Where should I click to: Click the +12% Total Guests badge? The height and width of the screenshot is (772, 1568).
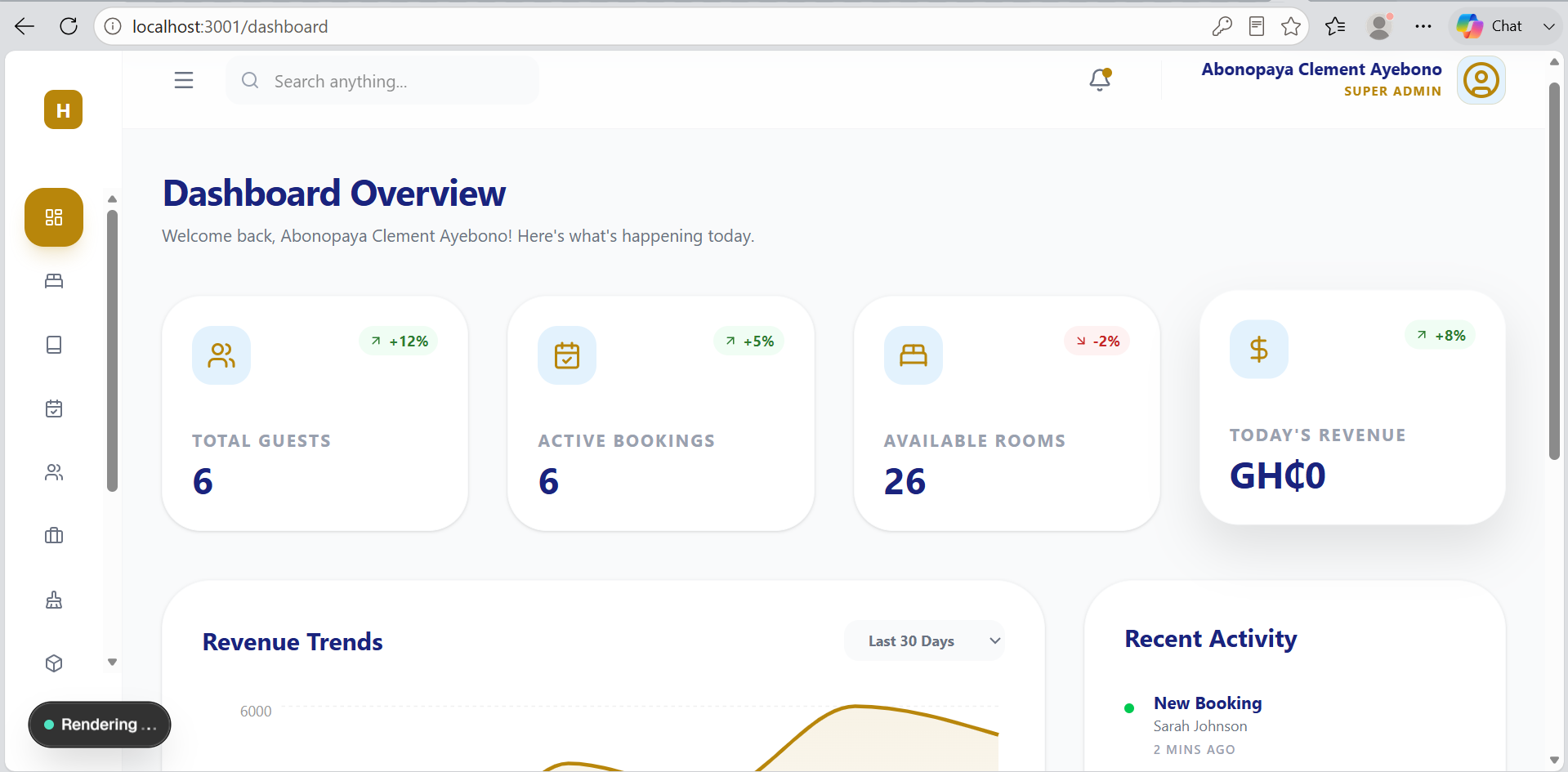pyautogui.click(x=399, y=341)
